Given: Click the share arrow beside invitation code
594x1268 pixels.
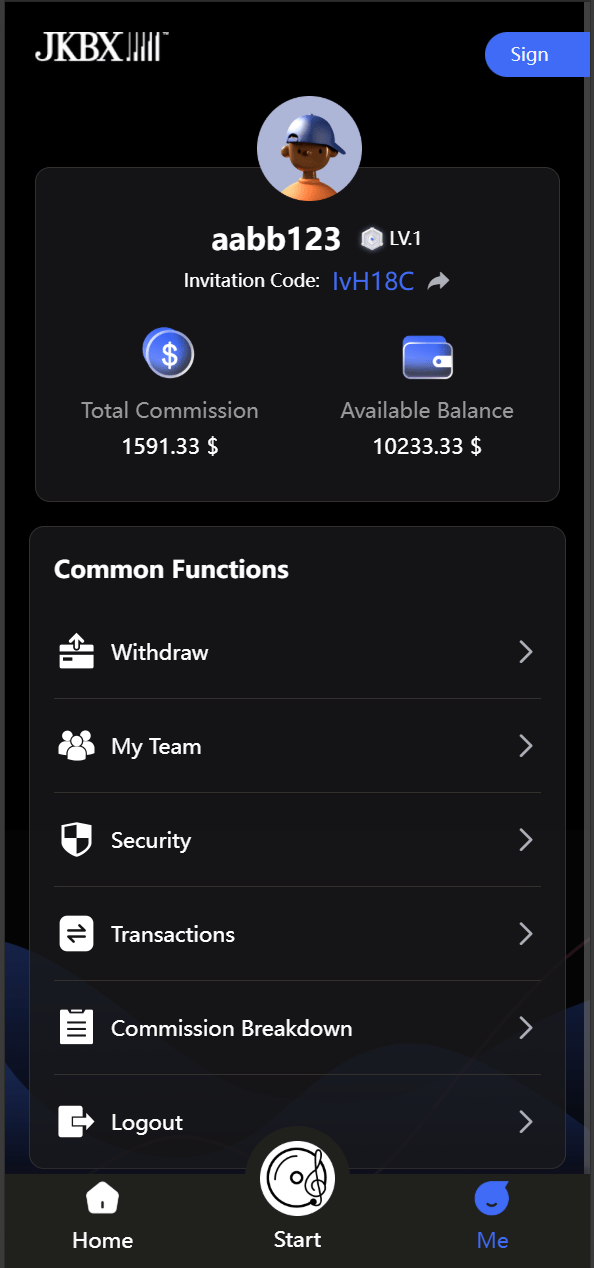Looking at the screenshot, I should click(438, 281).
